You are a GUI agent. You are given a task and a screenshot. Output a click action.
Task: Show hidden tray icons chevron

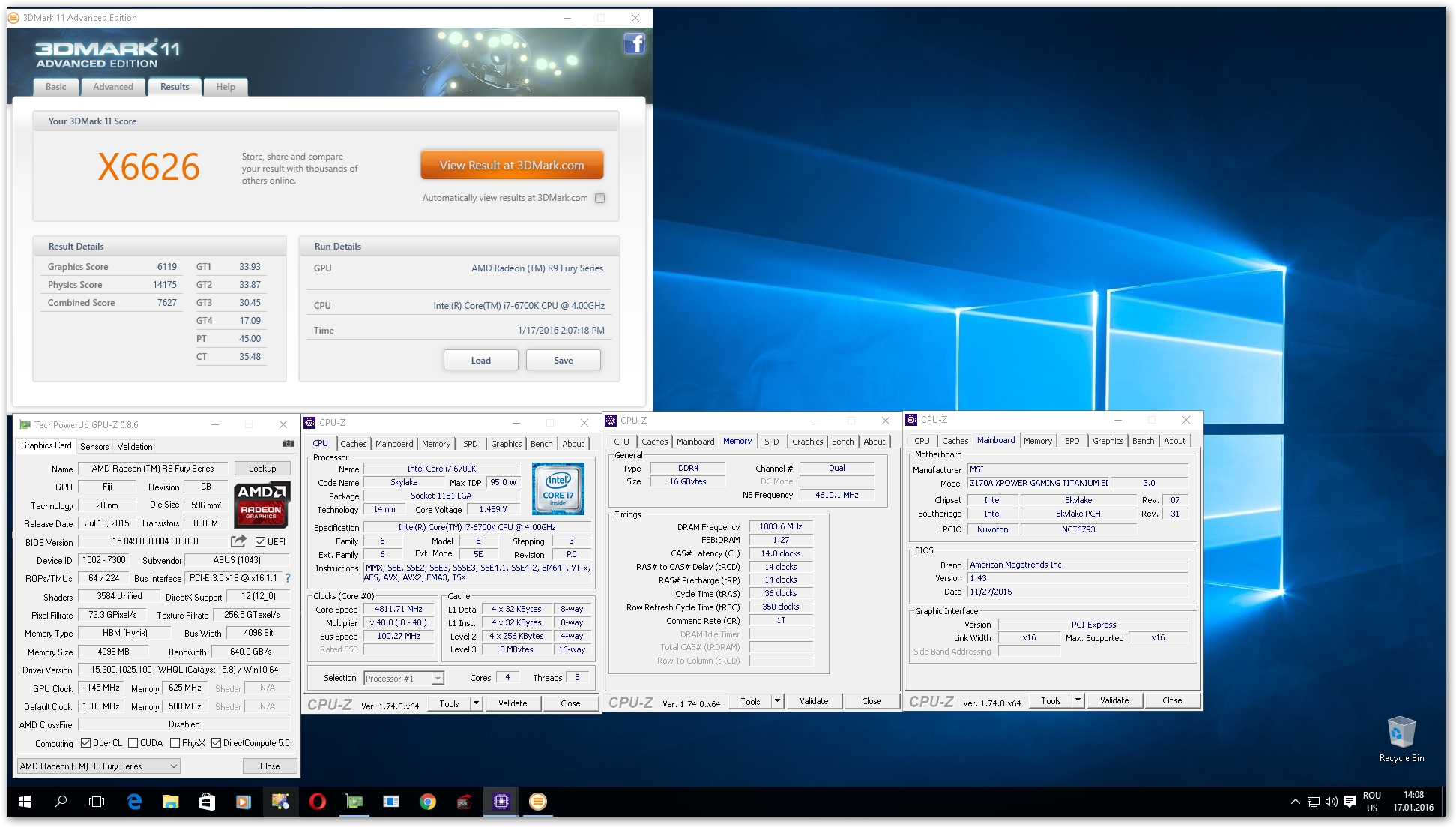pos(1295,802)
